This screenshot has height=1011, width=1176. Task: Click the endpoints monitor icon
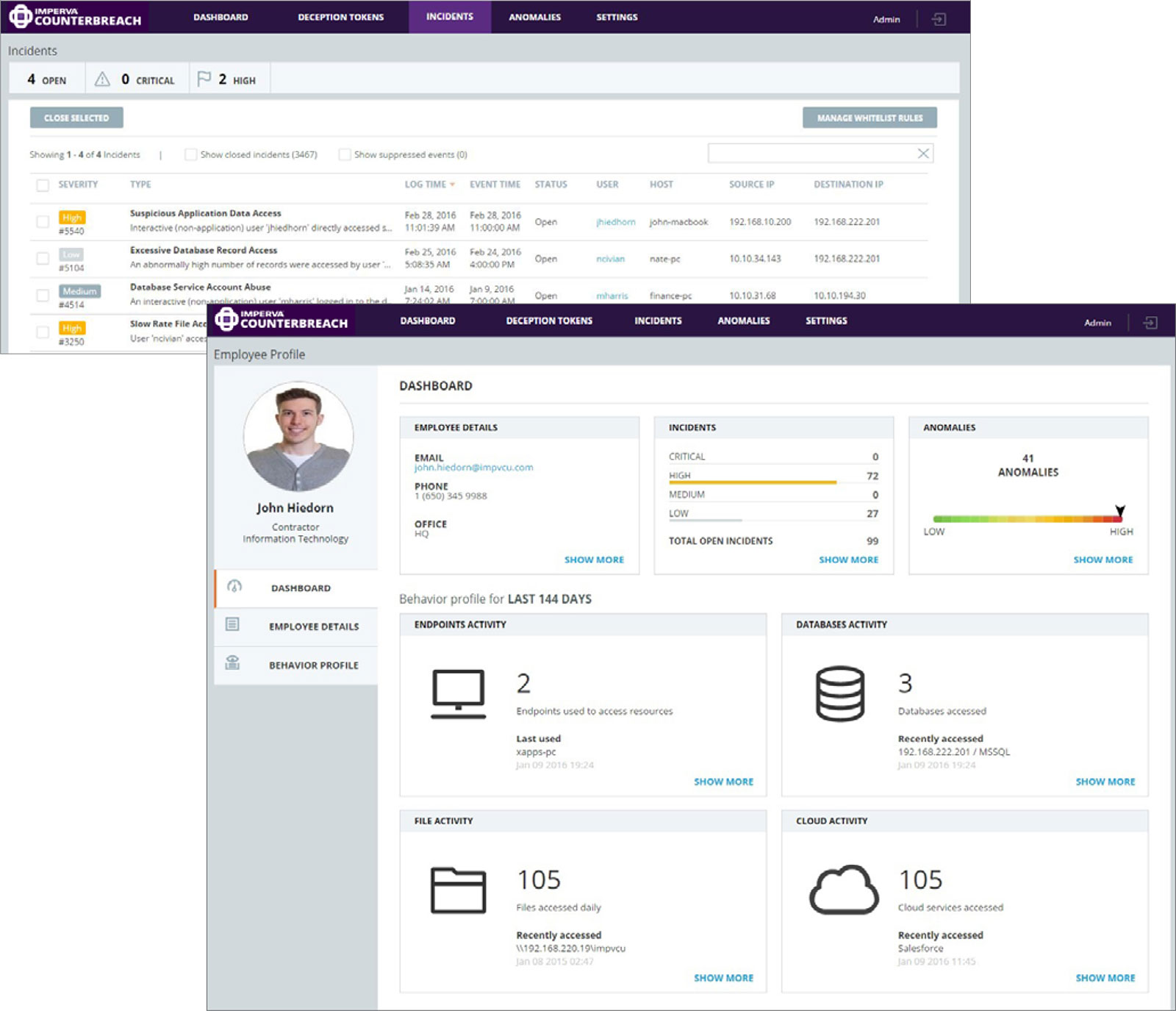458,694
